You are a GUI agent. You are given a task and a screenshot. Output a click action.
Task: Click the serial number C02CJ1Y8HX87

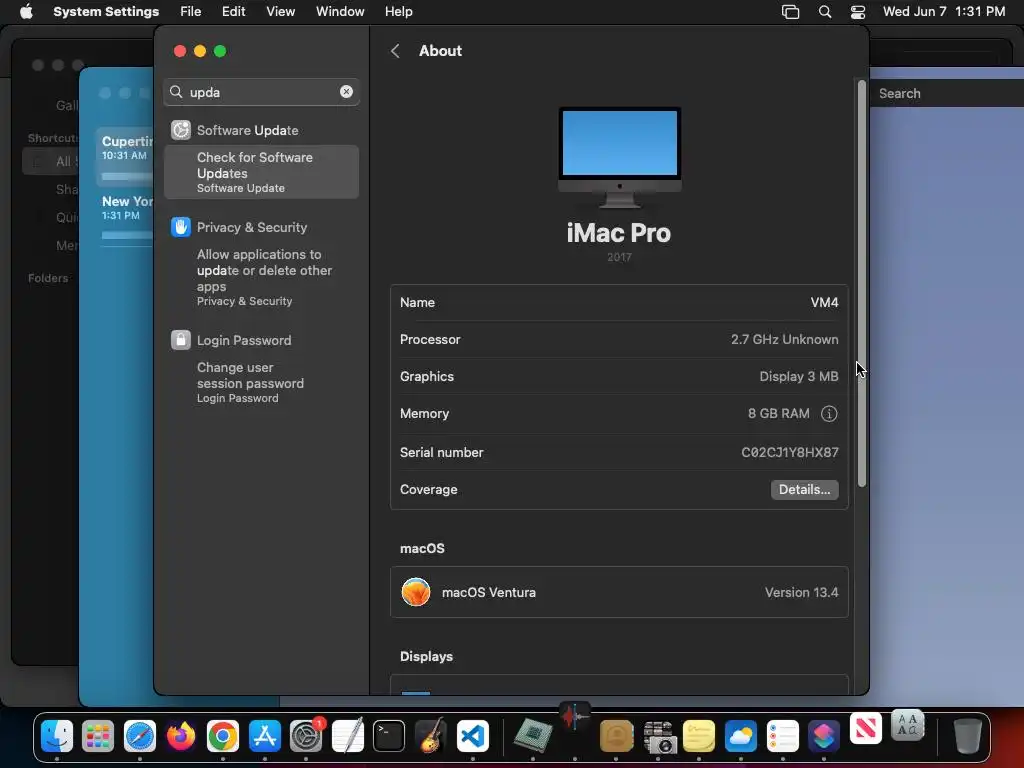pyautogui.click(x=790, y=453)
